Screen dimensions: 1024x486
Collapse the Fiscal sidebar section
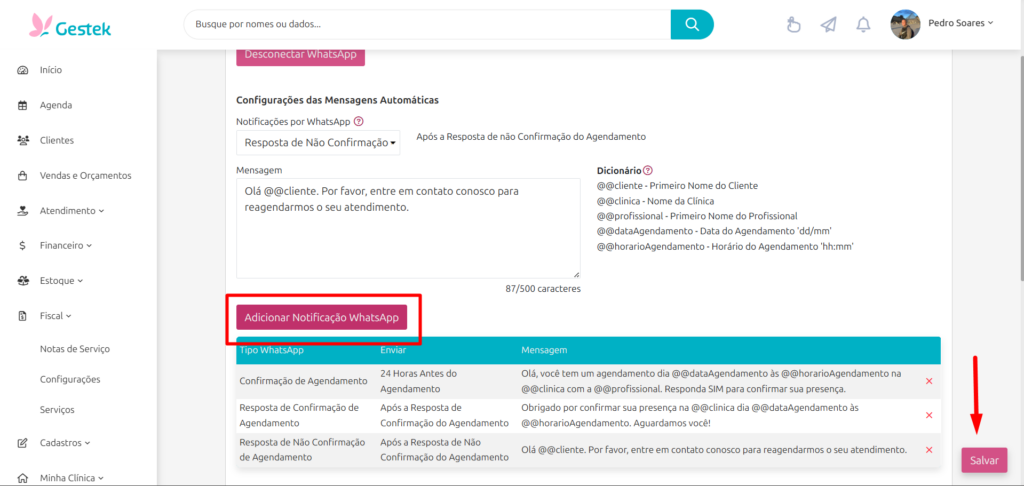(56, 315)
